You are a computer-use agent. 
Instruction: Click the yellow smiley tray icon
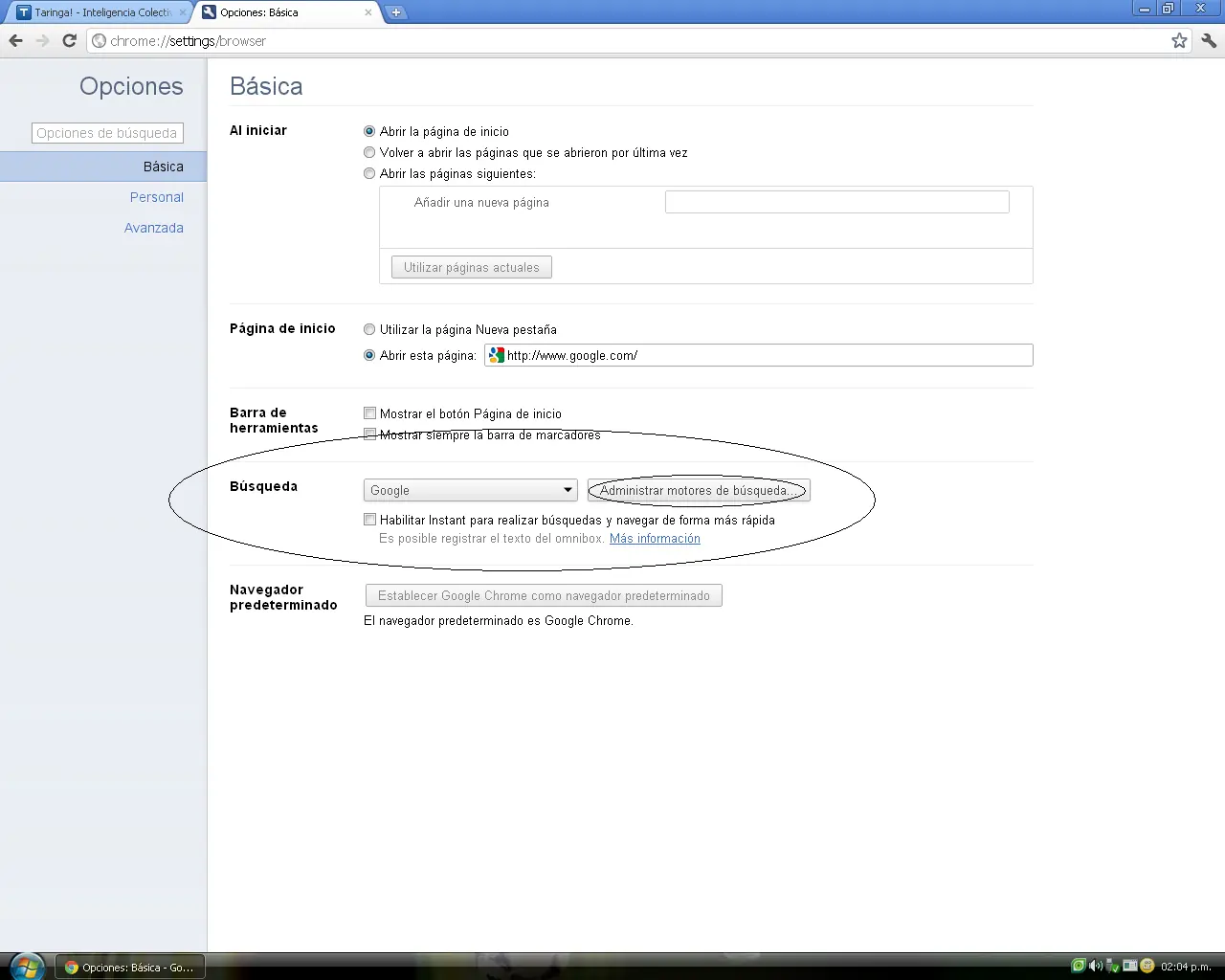[x=1147, y=967]
